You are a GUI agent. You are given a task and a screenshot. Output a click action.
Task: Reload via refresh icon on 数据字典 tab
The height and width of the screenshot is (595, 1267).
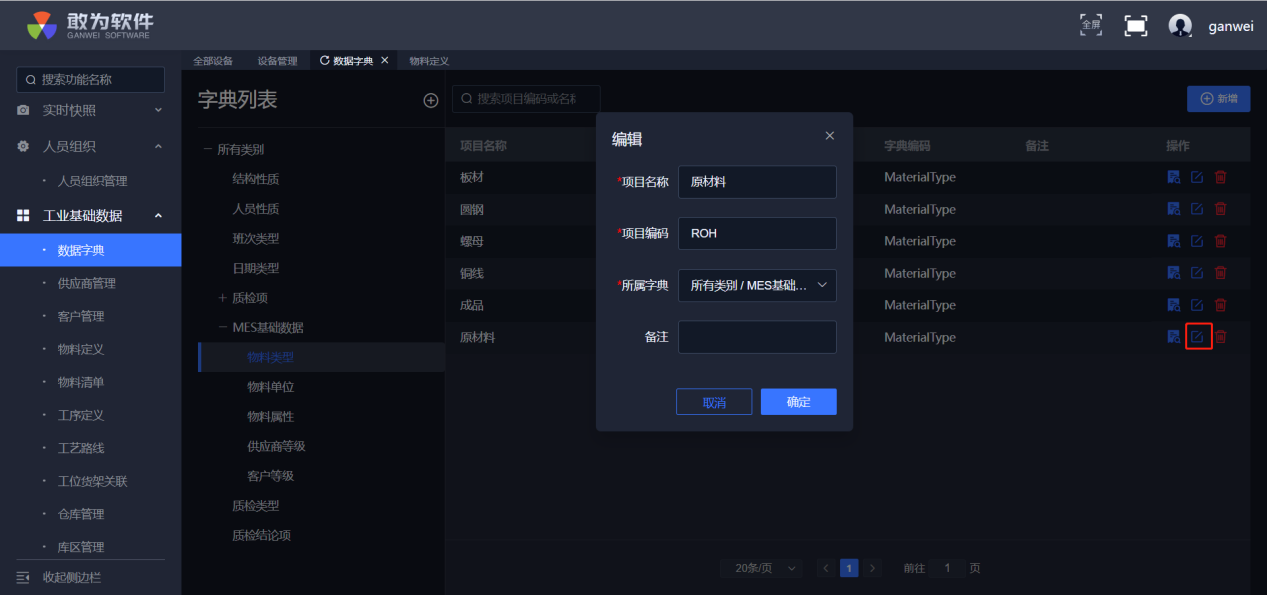[x=324, y=61]
